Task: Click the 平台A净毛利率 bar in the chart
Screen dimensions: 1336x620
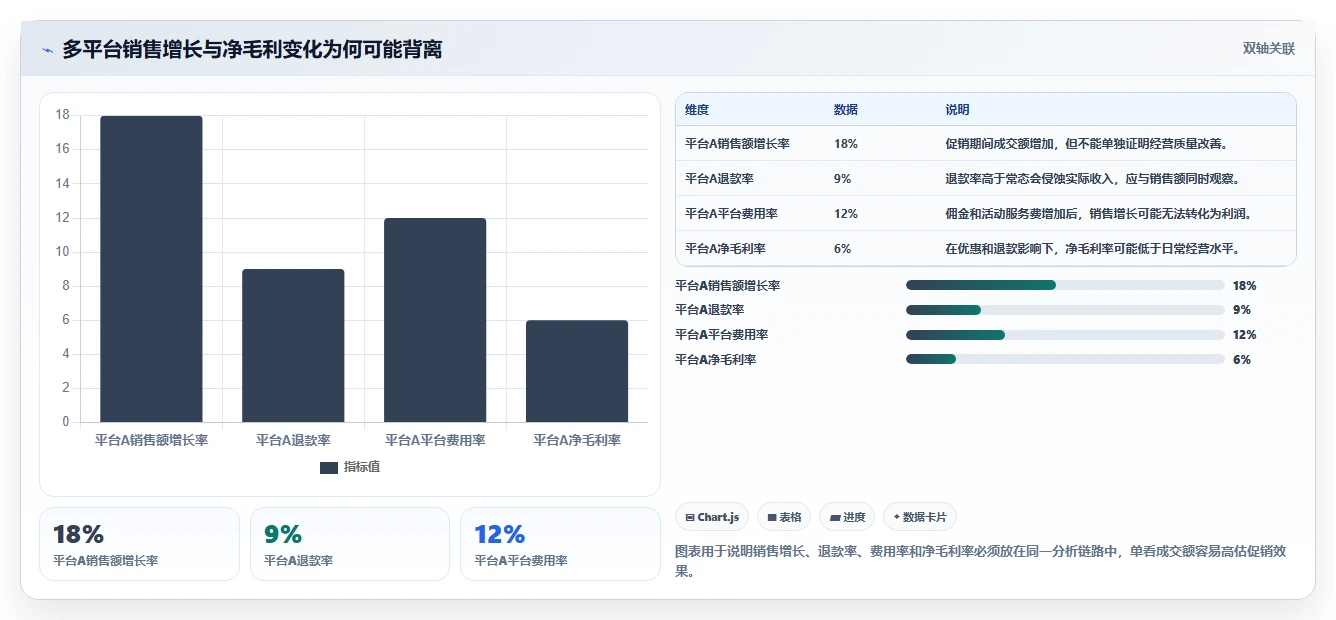Action: pyautogui.click(x=577, y=371)
